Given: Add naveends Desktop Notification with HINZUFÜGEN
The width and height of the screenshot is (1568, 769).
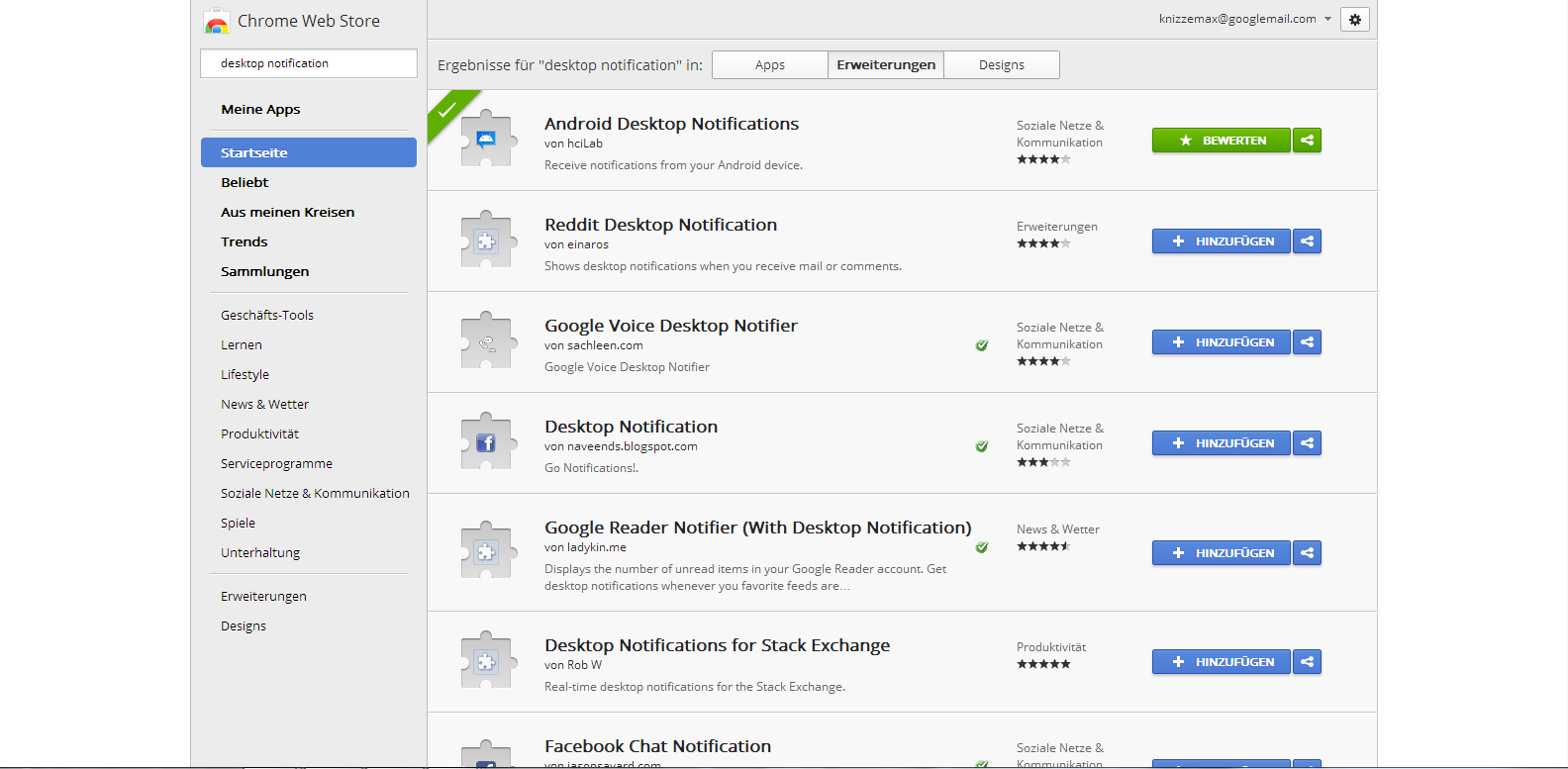Looking at the screenshot, I should click(1222, 443).
